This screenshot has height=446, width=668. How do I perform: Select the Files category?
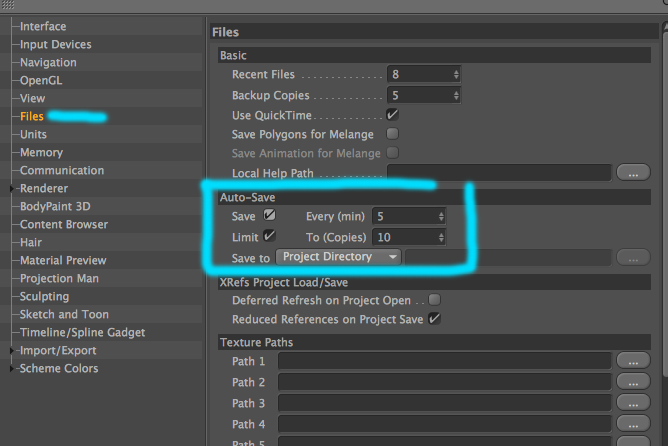coord(32,116)
